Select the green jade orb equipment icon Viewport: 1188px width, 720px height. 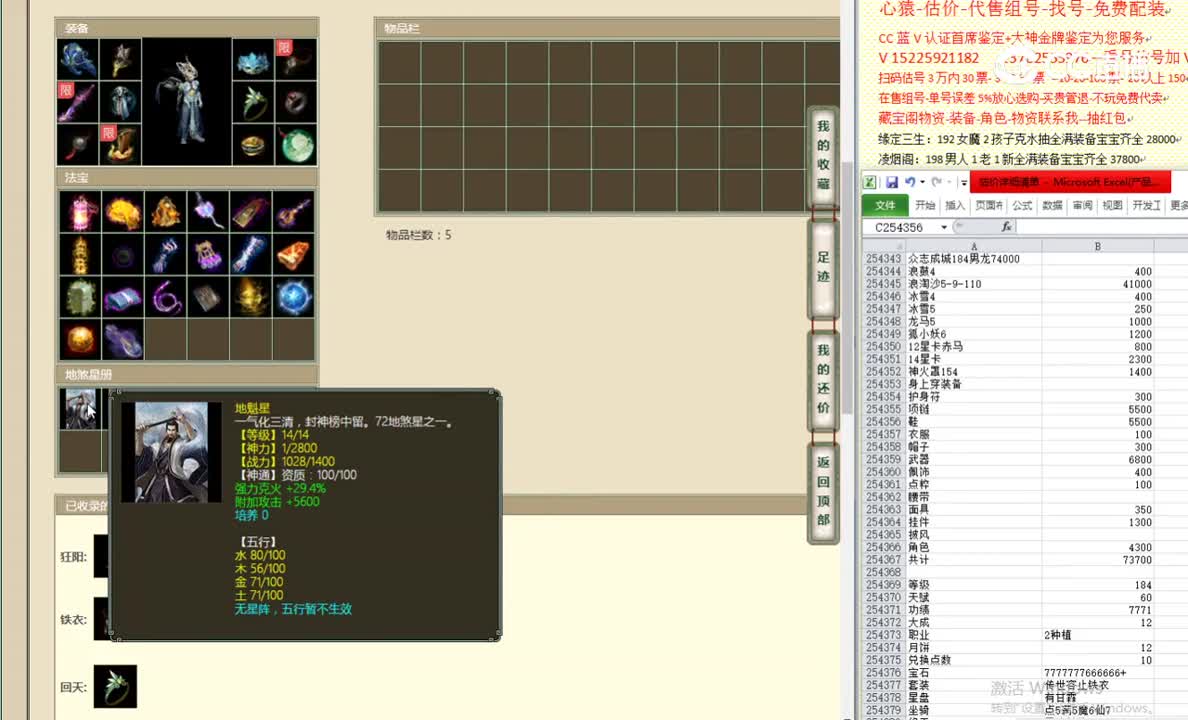296,144
